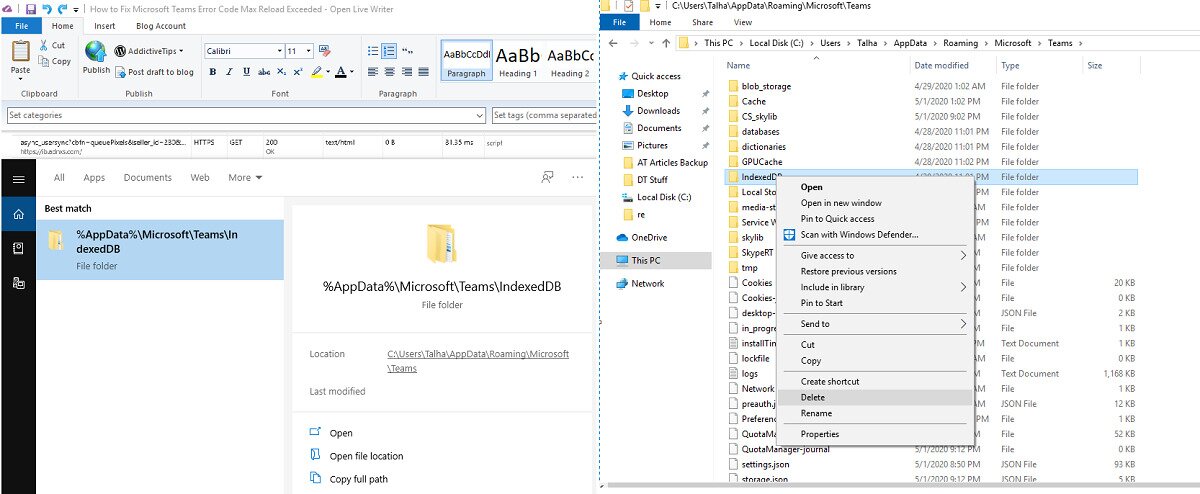Align paragraph right
The height and width of the screenshot is (494, 1200).
tap(406, 72)
